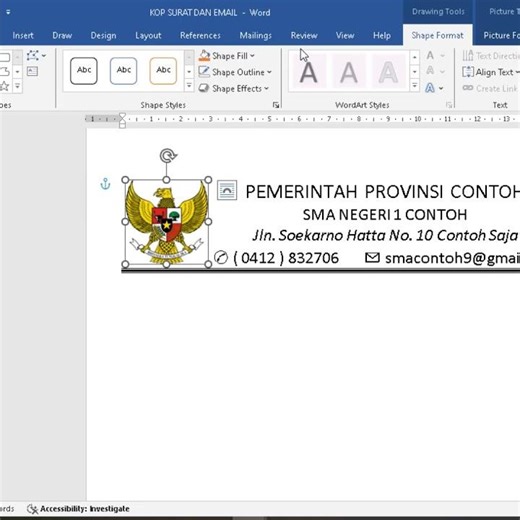Viewport: 520px width, 520px height.
Task: Click the Text Effects blue A icon
Action: tap(430, 88)
